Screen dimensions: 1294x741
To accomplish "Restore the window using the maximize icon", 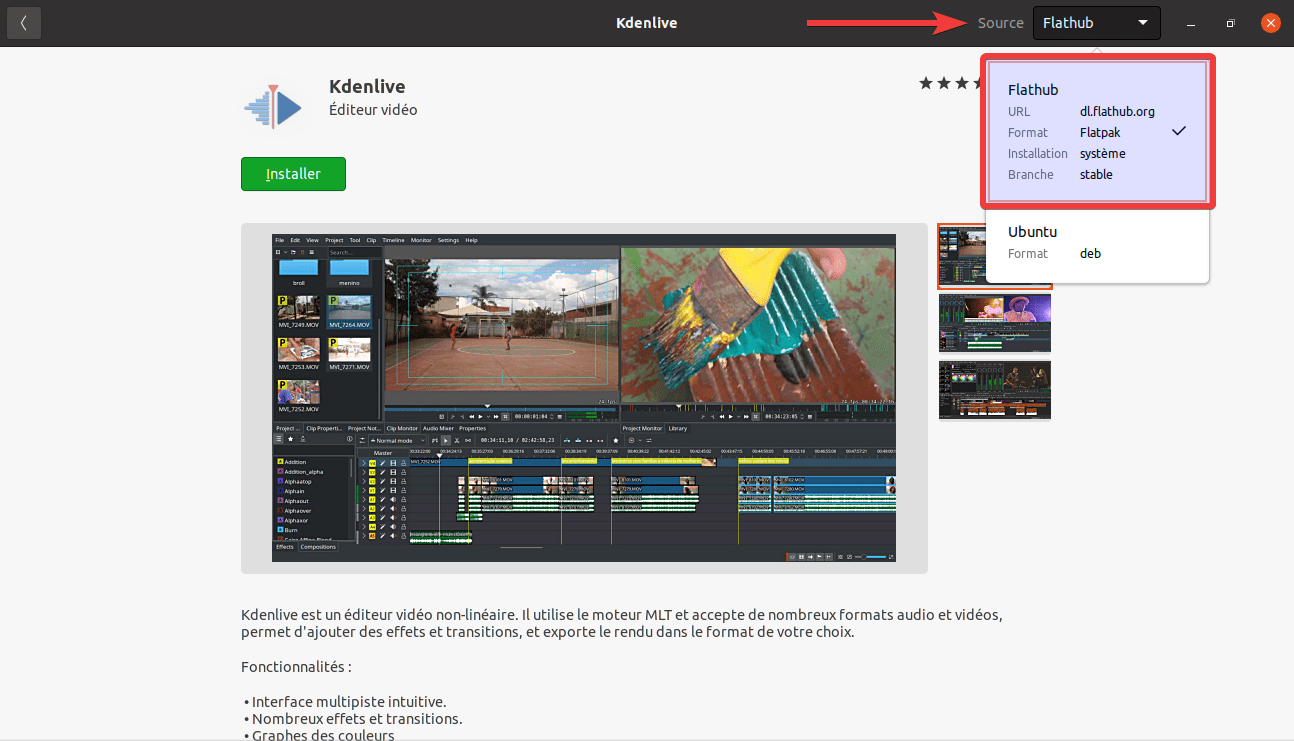I will coord(1231,23).
